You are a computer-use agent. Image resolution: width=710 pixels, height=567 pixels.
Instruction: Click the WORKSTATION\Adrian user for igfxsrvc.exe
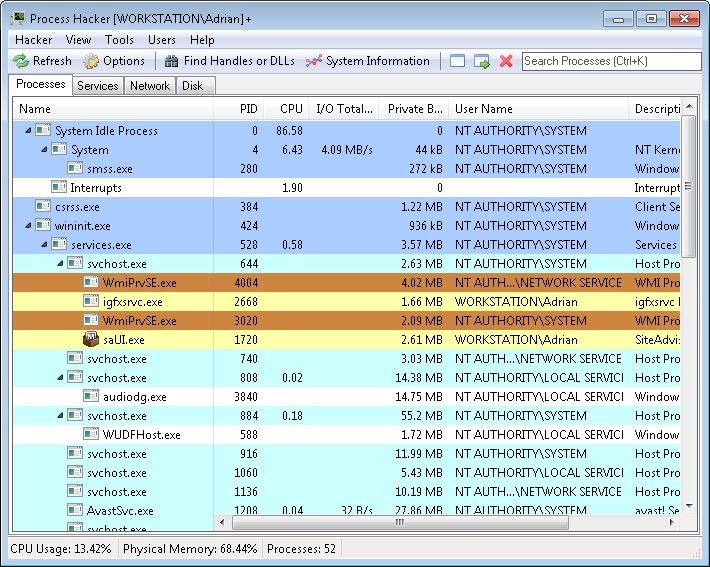[x=516, y=302]
